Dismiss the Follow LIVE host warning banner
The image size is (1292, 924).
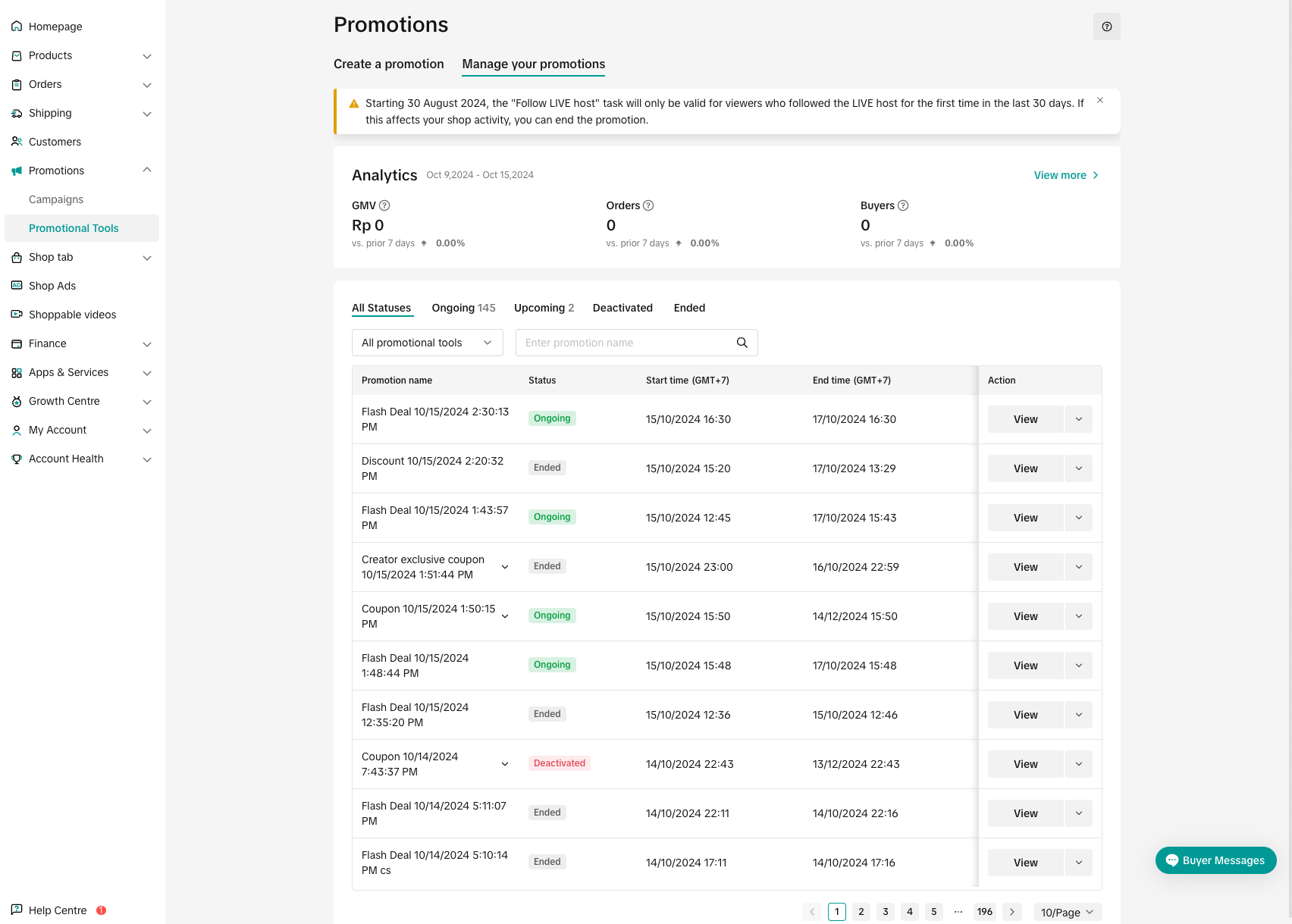pyautogui.click(x=1099, y=101)
